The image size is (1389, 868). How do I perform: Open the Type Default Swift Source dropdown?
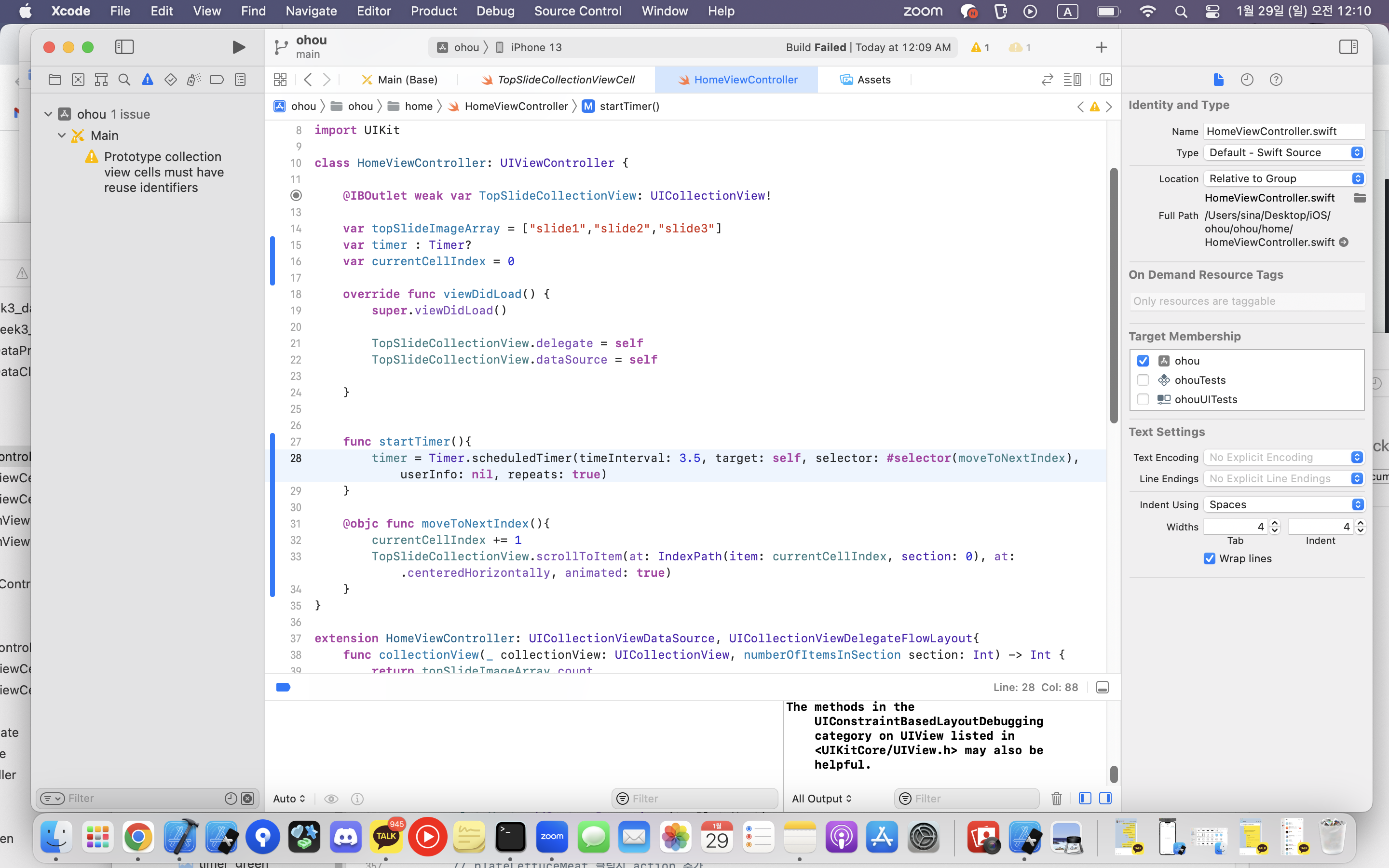pyautogui.click(x=1283, y=152)
